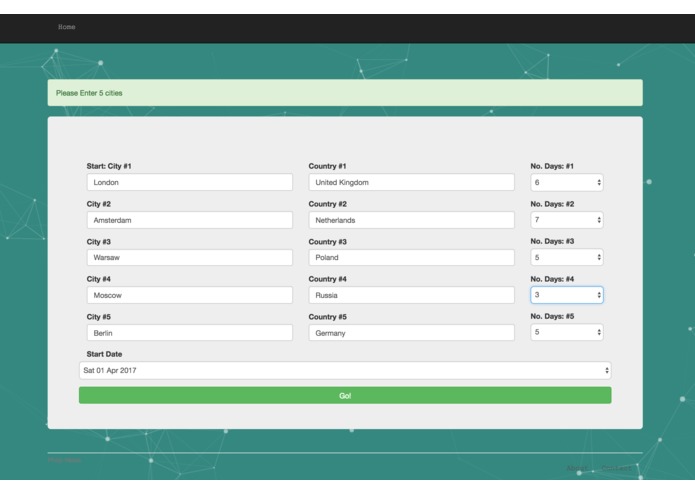The height and width of the screenshot is (494, 695).
Task: Open the Home link in navbar
Action: [66, 27]
